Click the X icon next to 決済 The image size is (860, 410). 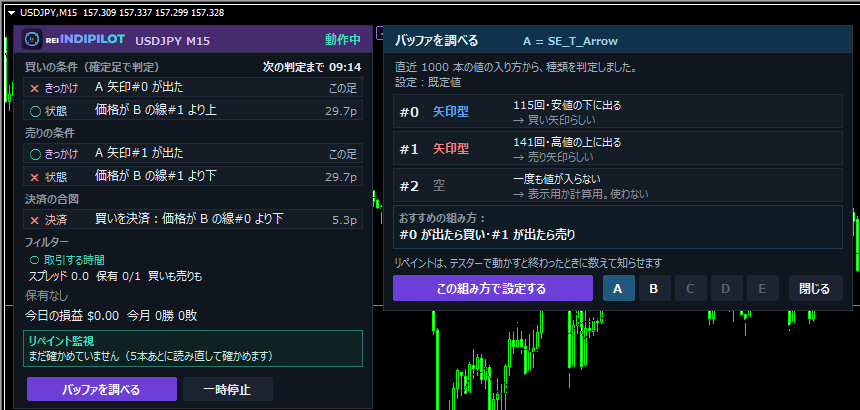pyautogui.click(x=35, y=220)
